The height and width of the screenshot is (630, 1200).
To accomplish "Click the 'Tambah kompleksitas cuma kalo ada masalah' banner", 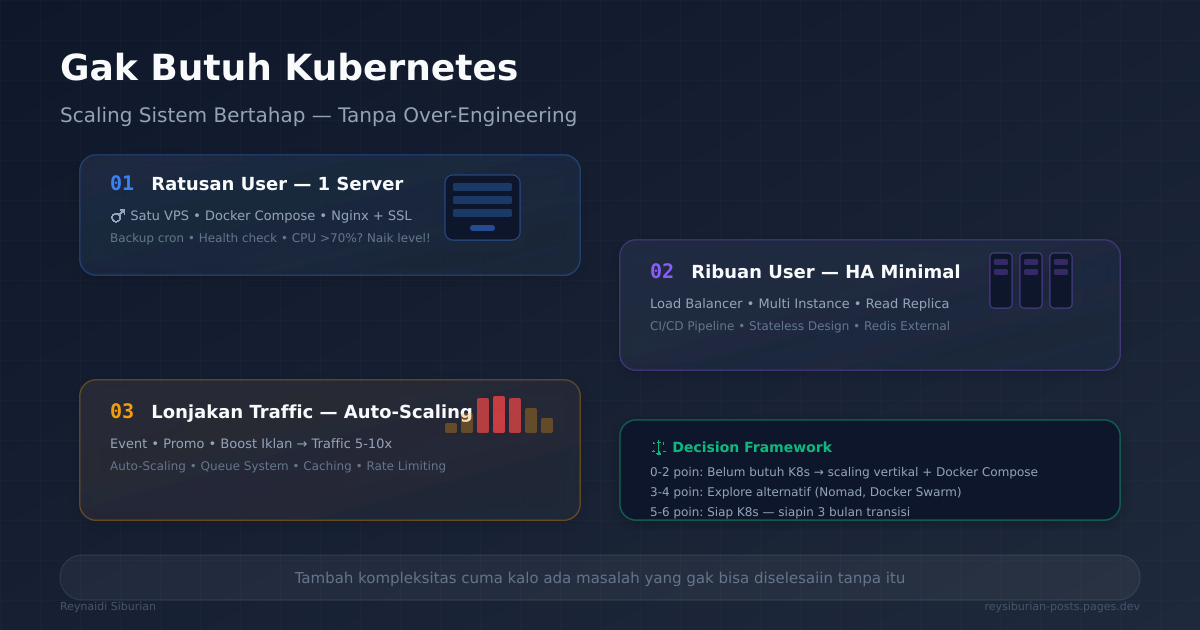I will (600, 578).
